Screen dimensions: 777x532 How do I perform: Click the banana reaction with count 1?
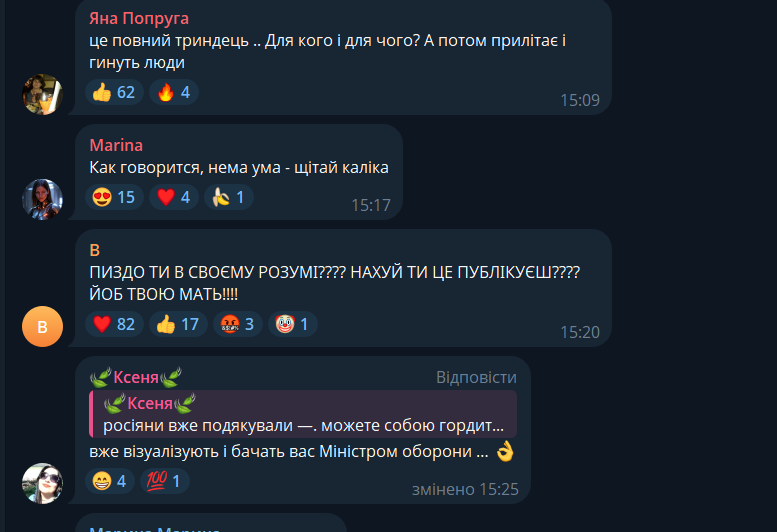[228, 197]
